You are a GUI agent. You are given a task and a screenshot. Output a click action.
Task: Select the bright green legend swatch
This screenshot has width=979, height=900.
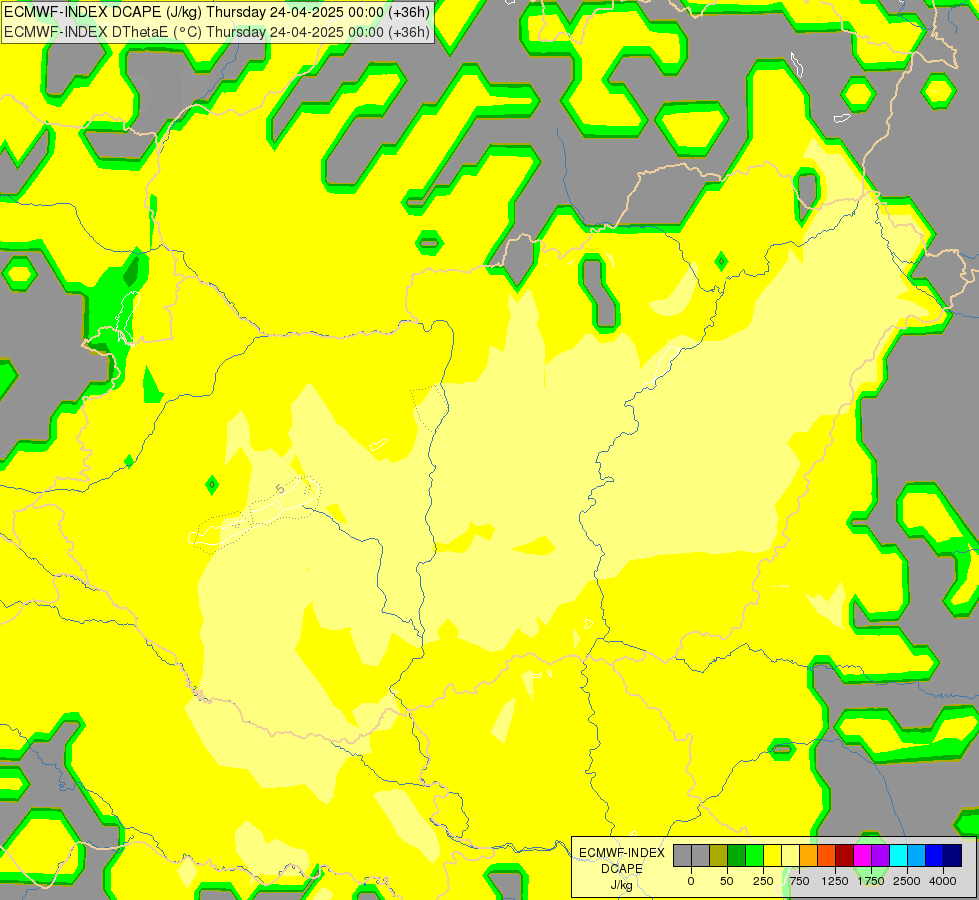point(754,855)
